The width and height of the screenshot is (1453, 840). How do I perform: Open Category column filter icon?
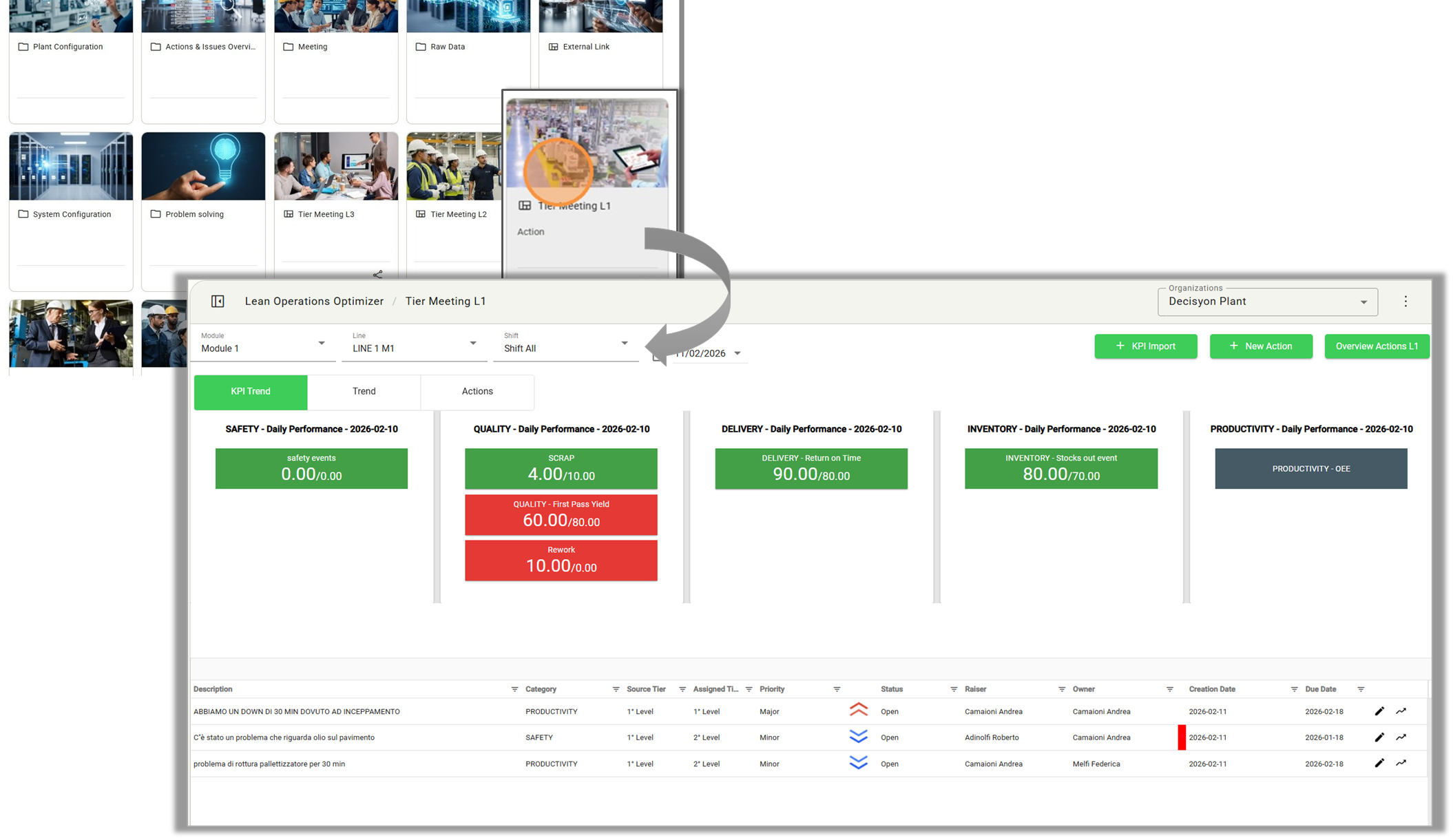tap(616, 689)
